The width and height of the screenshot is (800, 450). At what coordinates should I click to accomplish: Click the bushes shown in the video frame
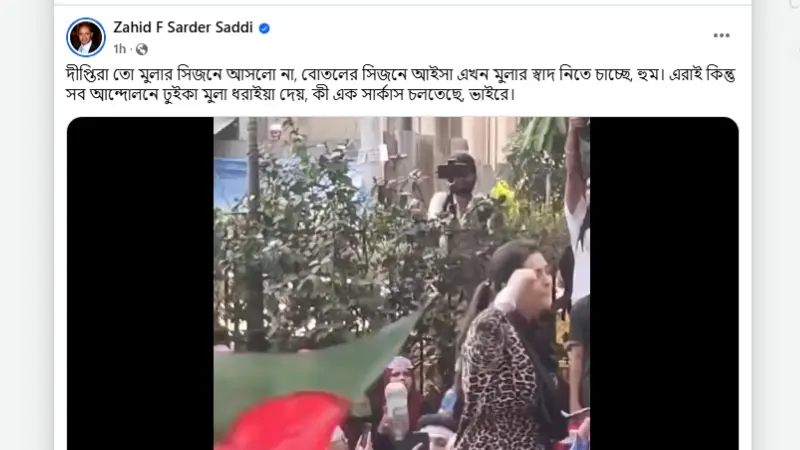coord(327,245)
